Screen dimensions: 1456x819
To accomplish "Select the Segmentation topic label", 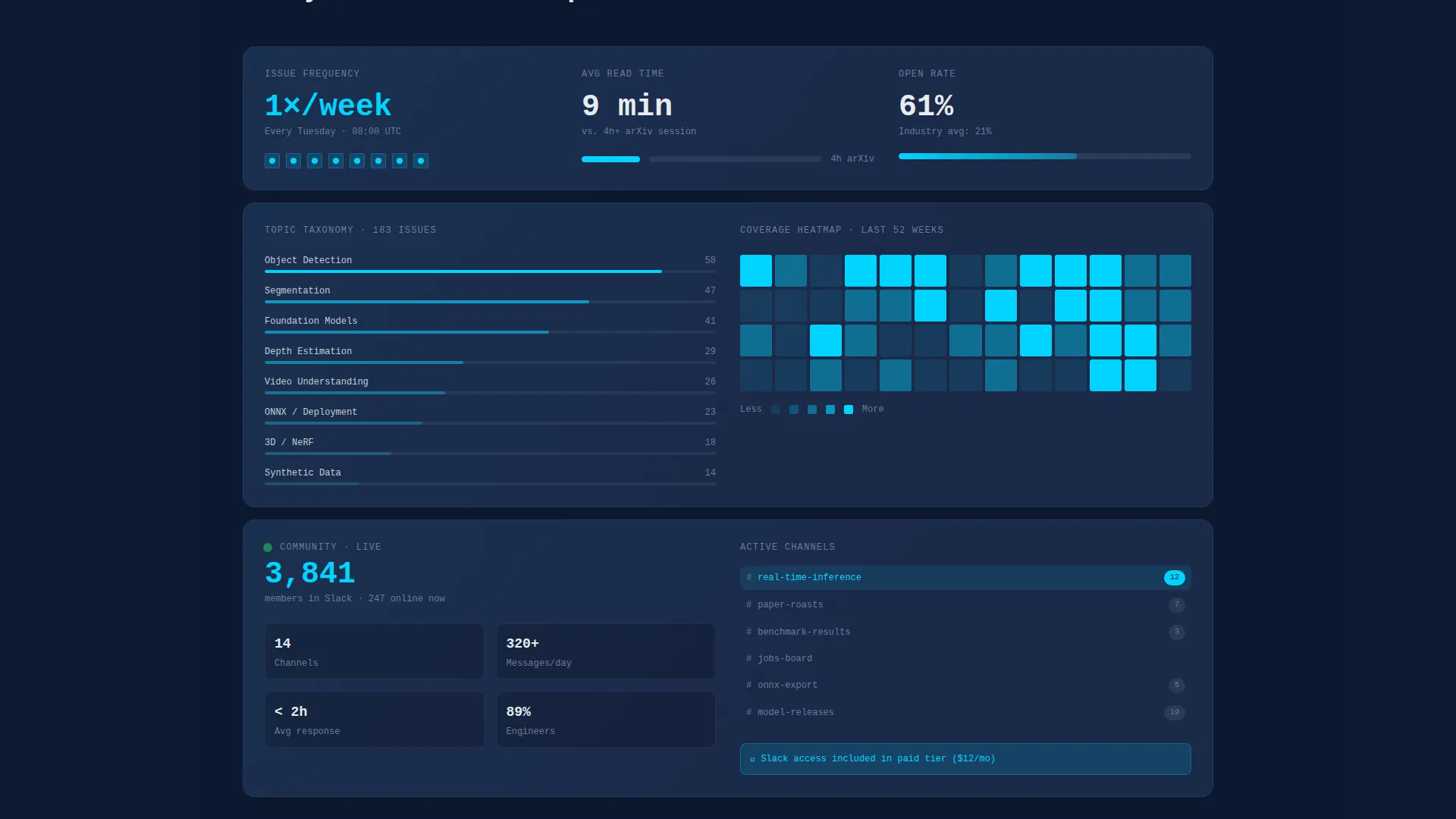I will pos(297,290).
